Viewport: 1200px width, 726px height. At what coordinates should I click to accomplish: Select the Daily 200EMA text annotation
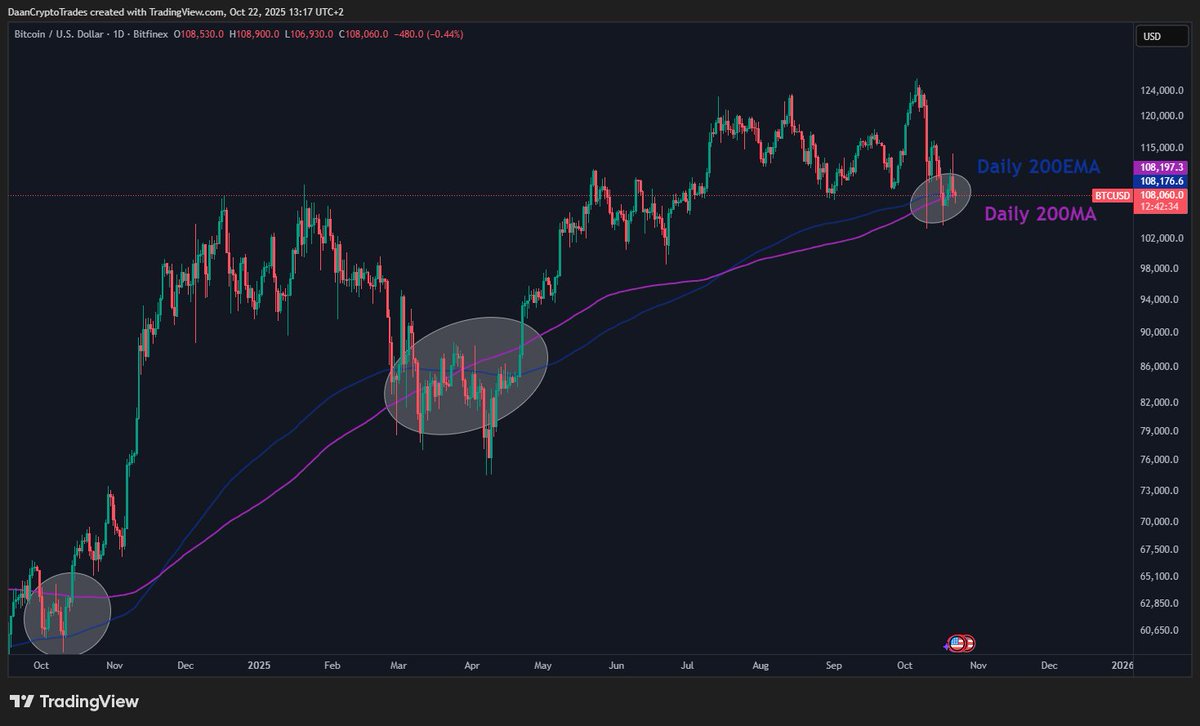click(x=1038, y=167)
